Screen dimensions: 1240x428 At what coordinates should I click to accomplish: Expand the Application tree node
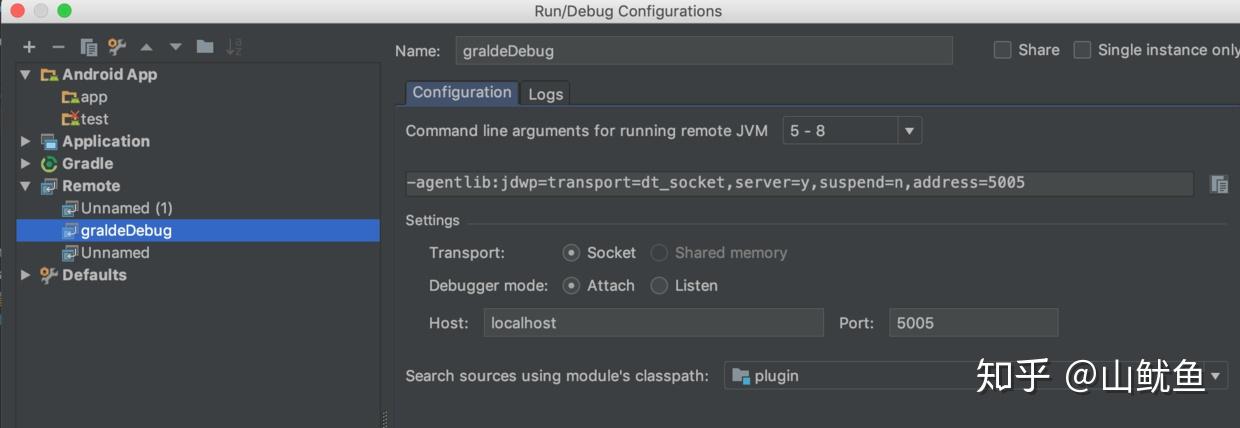point(26,142)
